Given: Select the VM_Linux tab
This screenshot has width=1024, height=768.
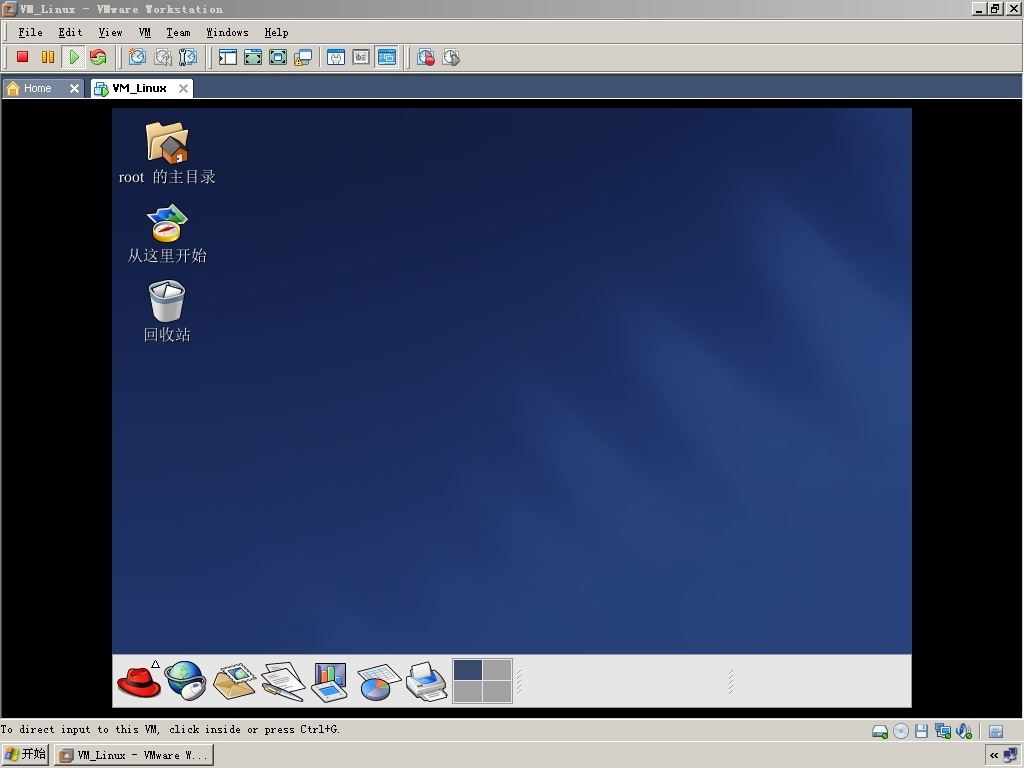Looking at the screenshot, I should coord(139,88).
